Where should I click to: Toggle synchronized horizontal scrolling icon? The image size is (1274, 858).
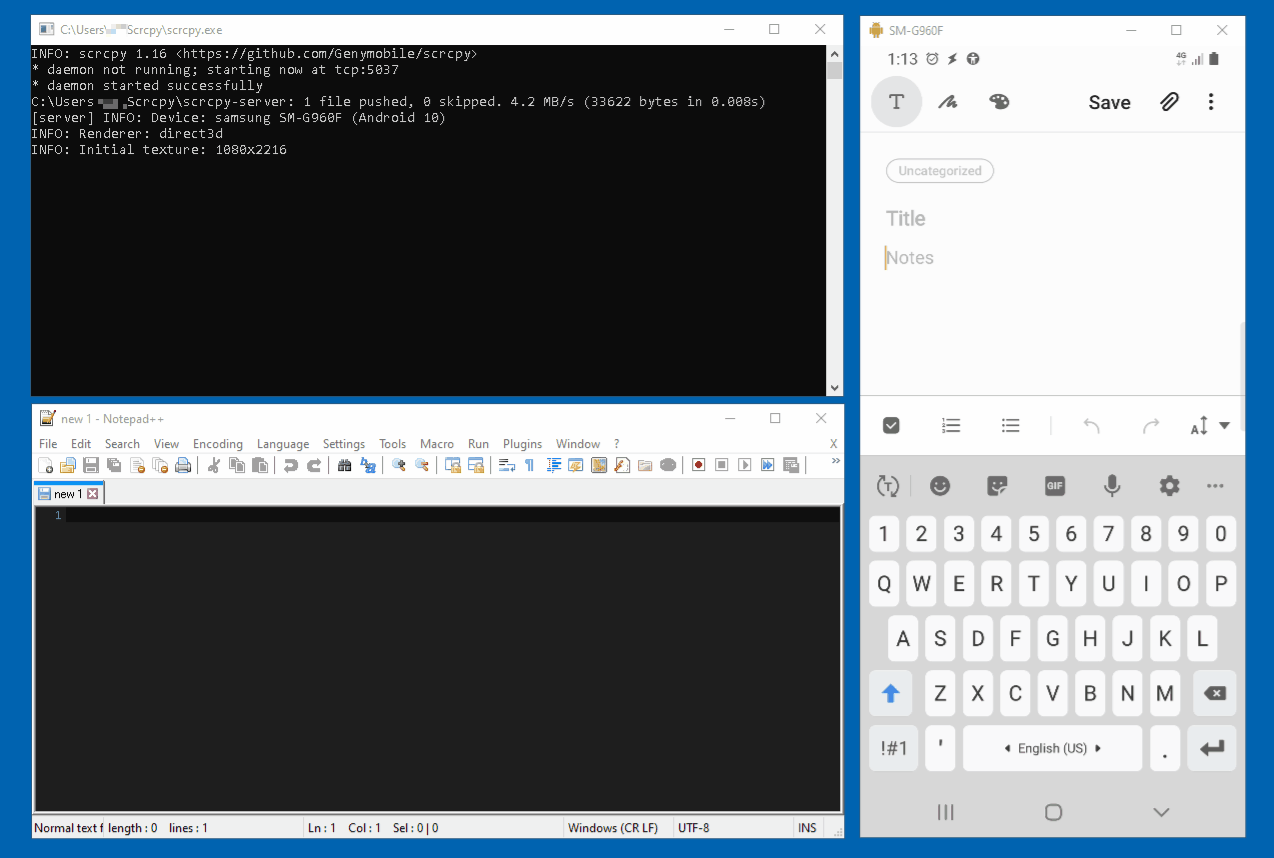(x=475, y=465)
